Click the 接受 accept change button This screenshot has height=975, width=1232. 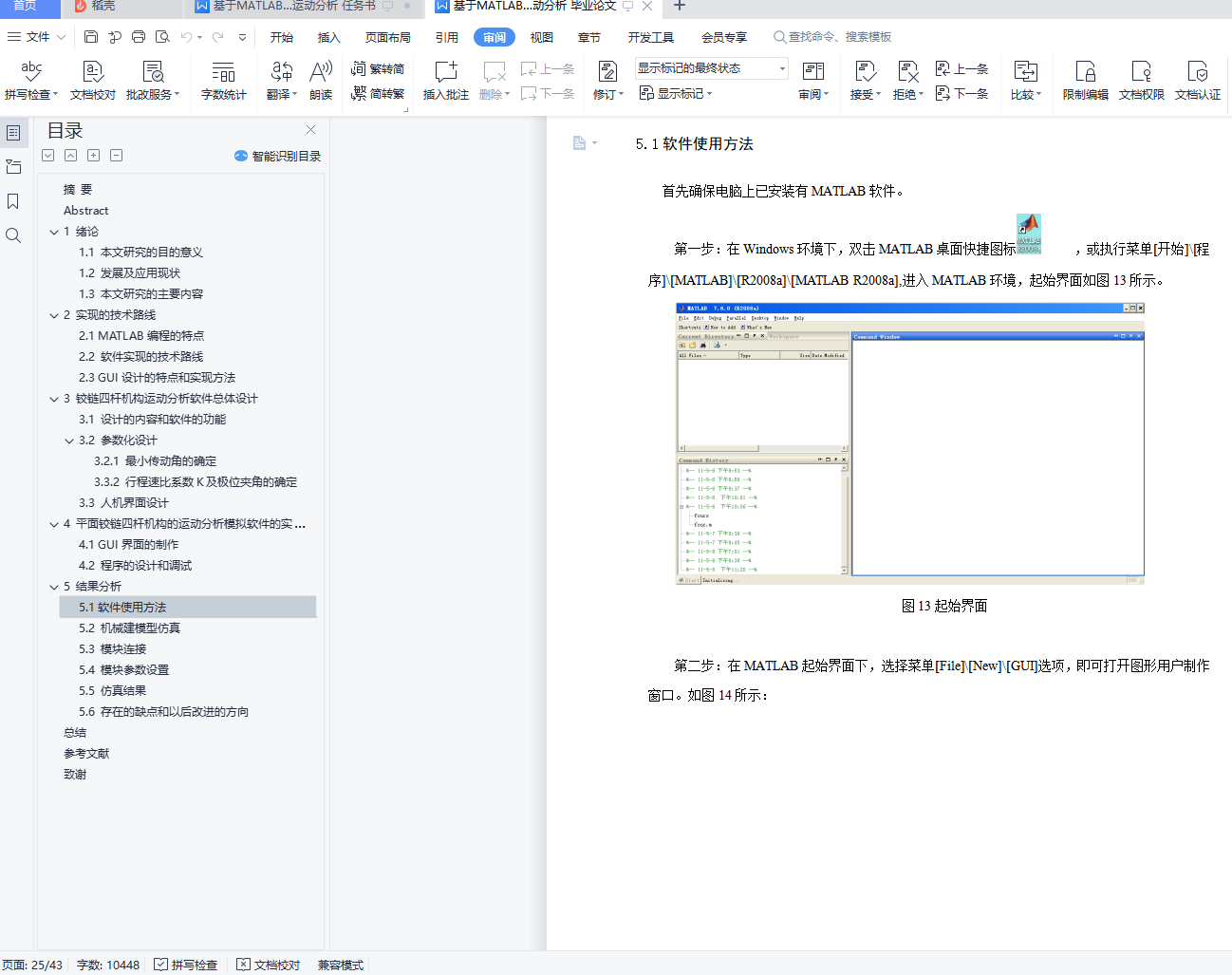[866, 80]
